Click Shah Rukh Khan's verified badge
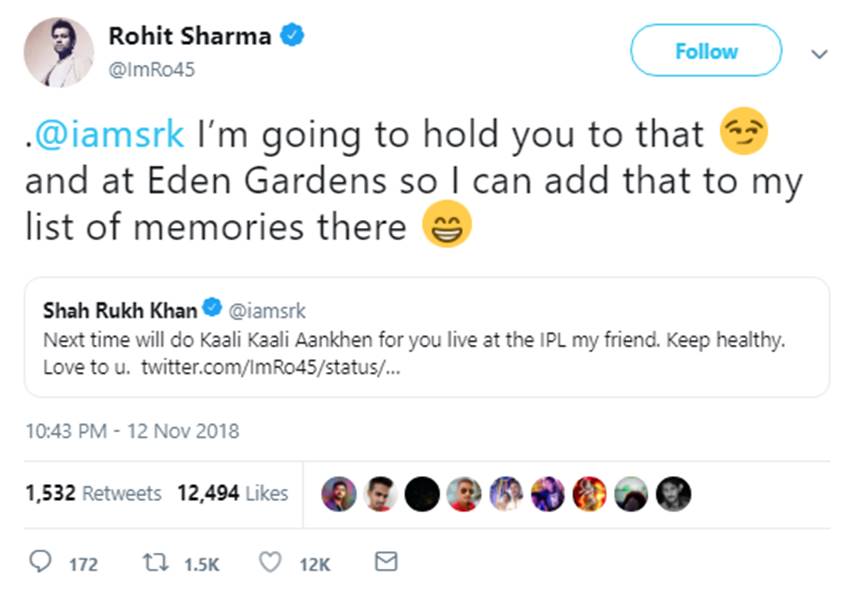 [211, 308]
